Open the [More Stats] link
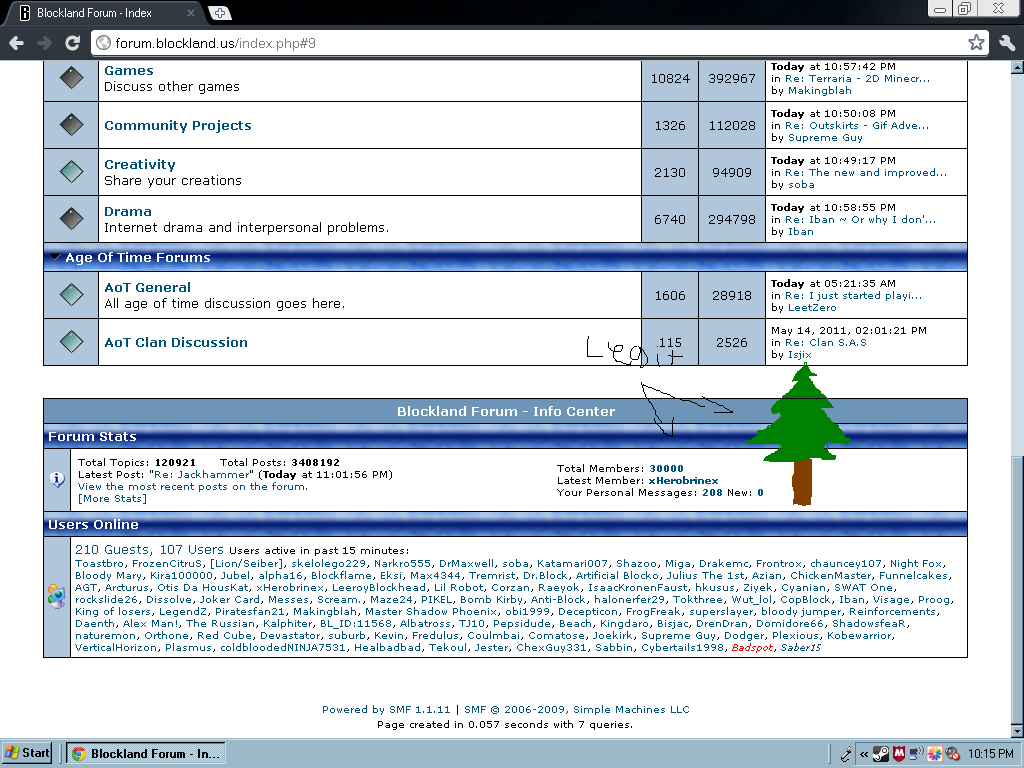This screenshot has width=1024, height=768. pos(112,498)
